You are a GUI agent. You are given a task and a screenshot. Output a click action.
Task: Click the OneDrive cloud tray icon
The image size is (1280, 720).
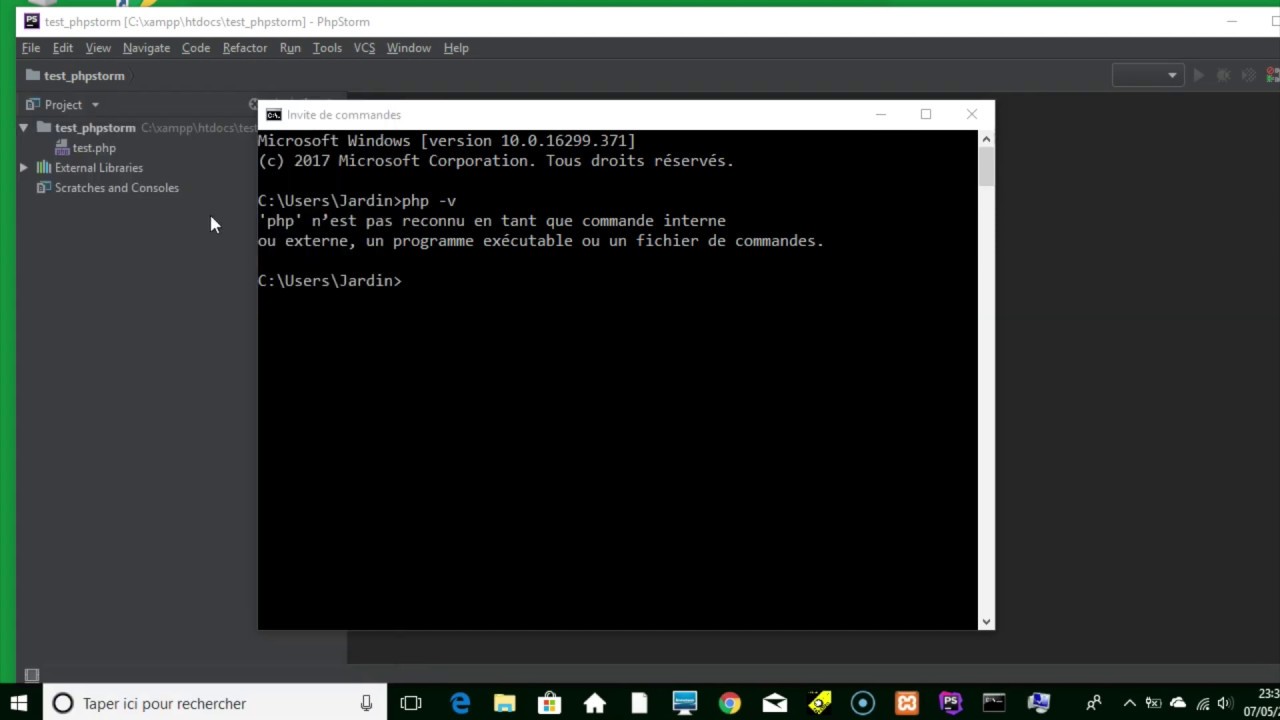(1178, 703)
